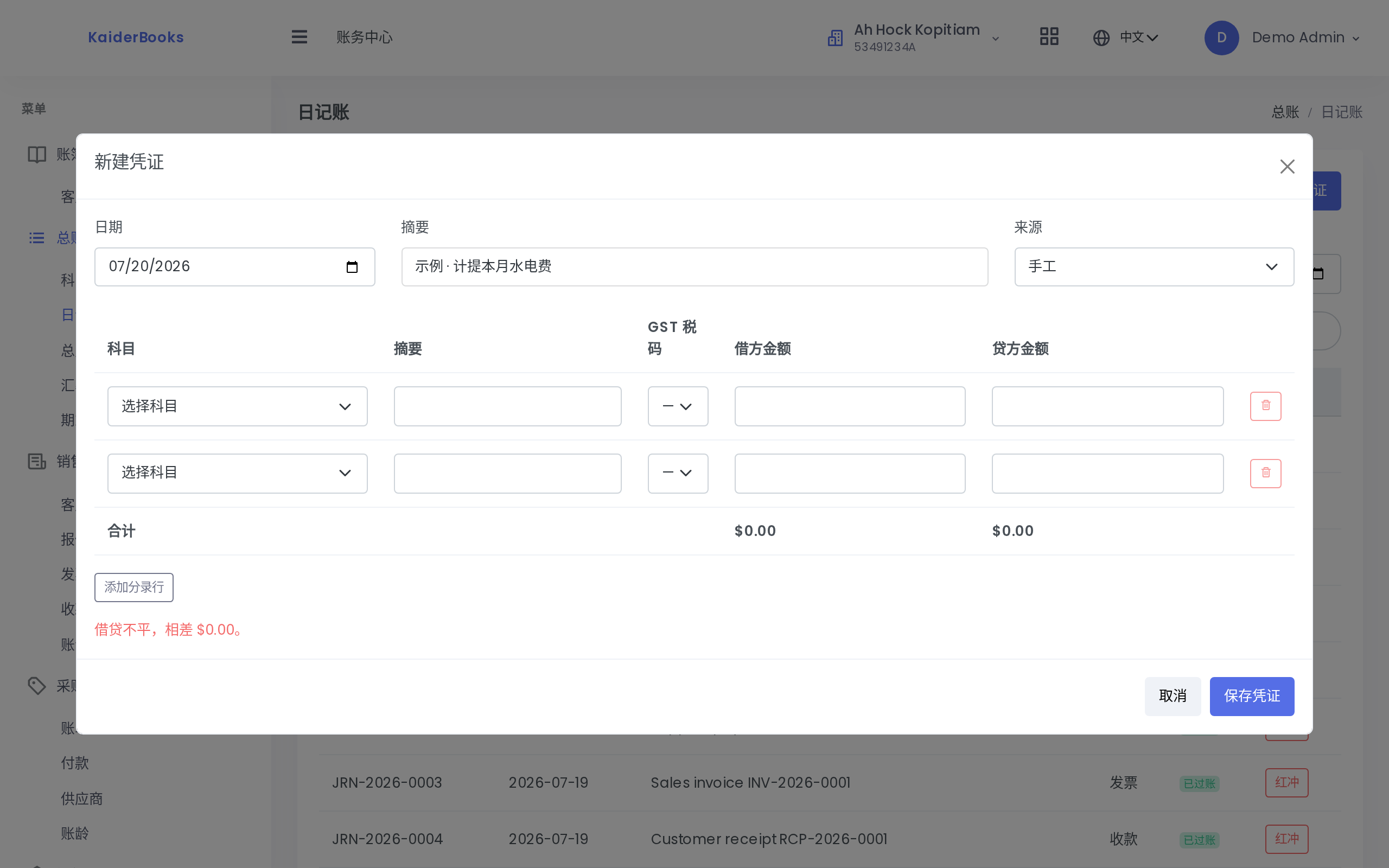
Task: Open the 来源 dropdown showing 手工
Action: [1154, 267]
